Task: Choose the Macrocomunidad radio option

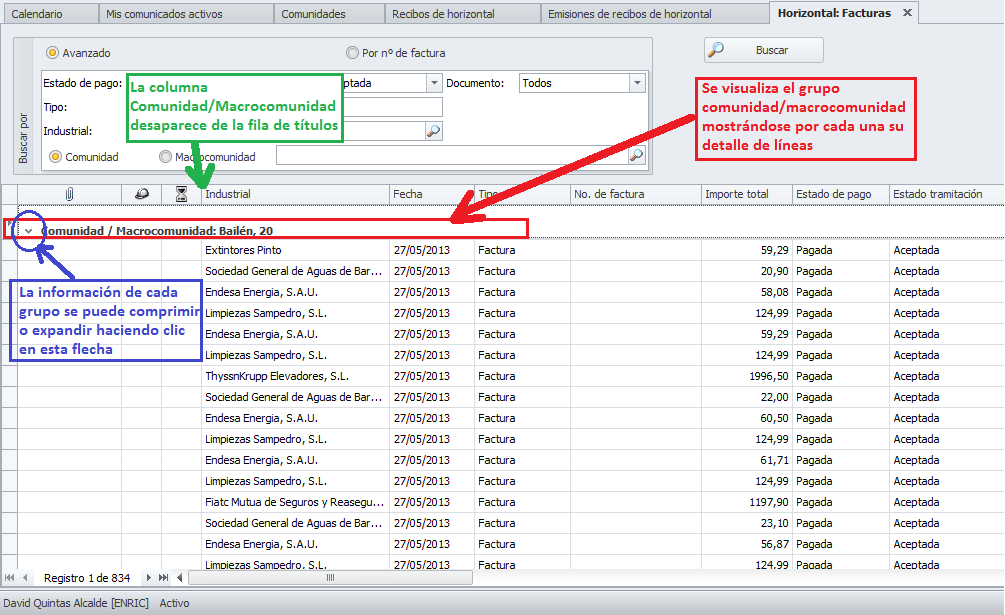Action: [165, 157]
